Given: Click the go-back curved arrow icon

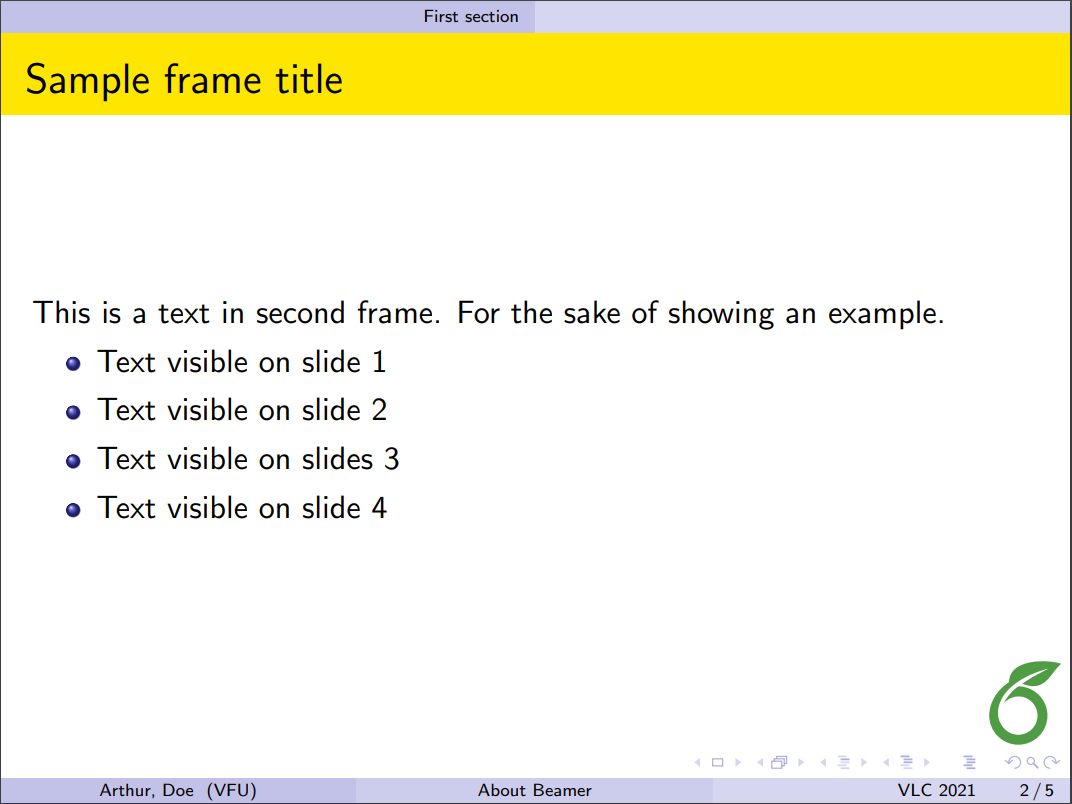Looking at the screenshot, I should (x=1012, y=763).
